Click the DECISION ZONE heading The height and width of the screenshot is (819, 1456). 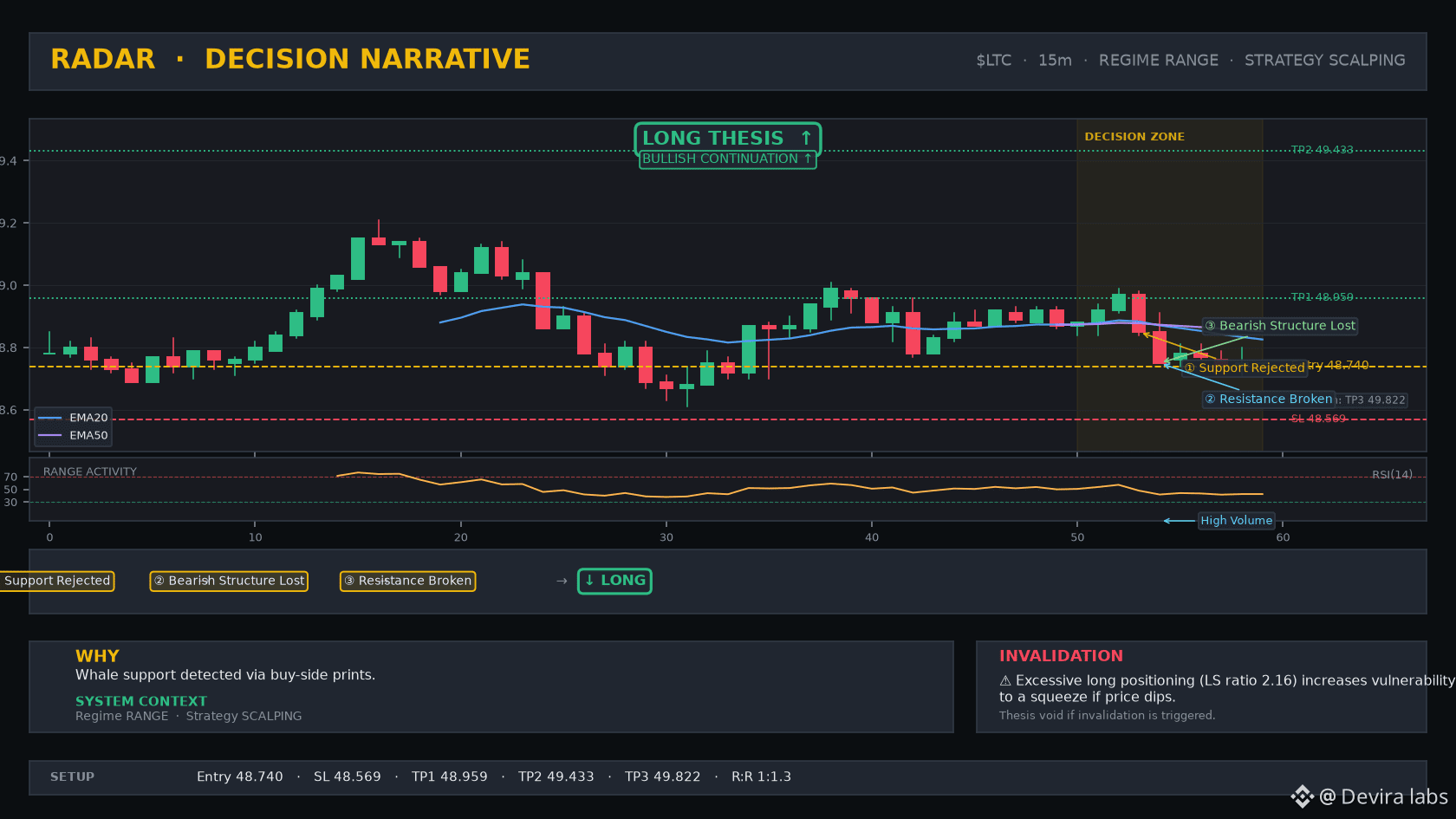1134,137
